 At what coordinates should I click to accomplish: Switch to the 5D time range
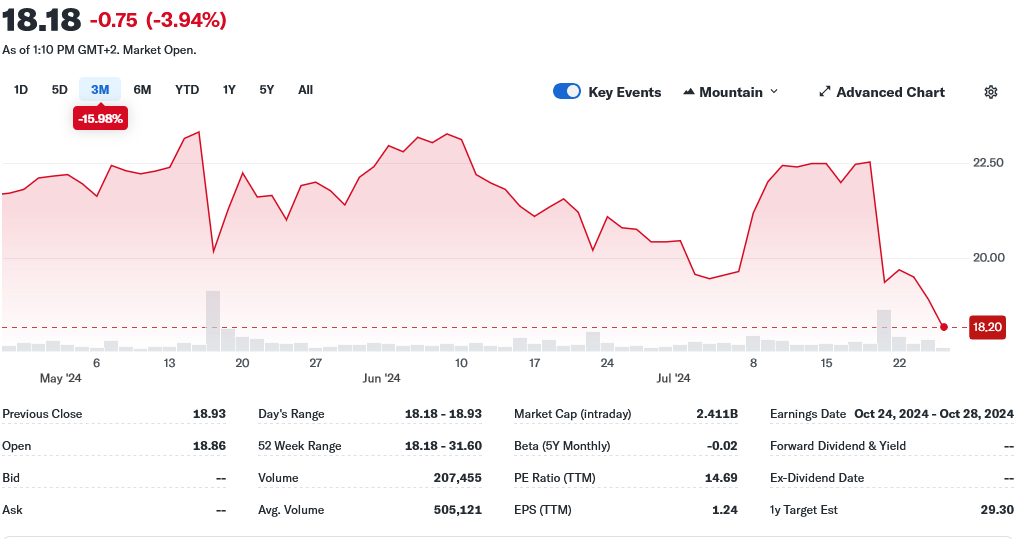(59, 90)
